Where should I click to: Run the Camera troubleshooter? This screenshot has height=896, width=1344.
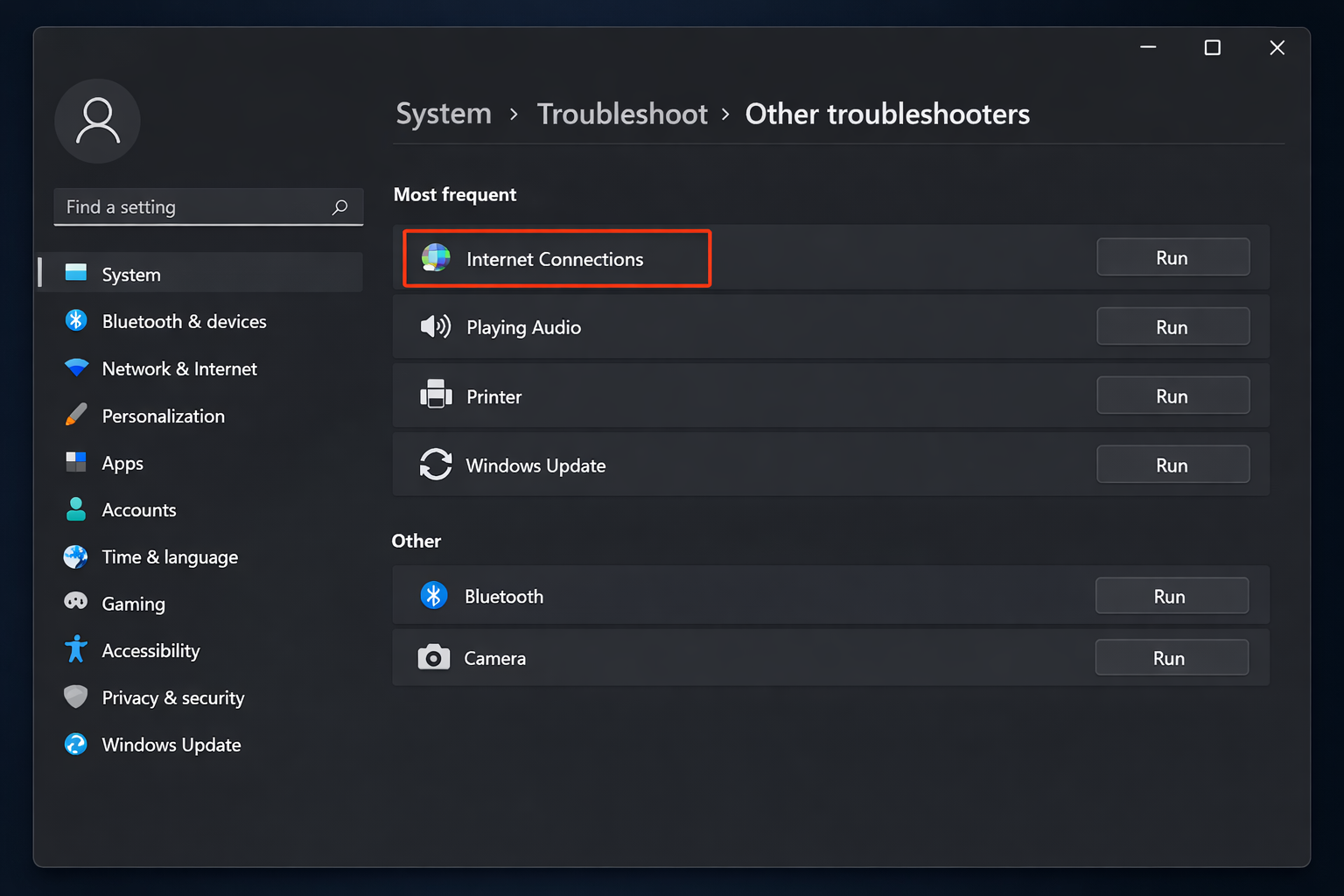1172,657
